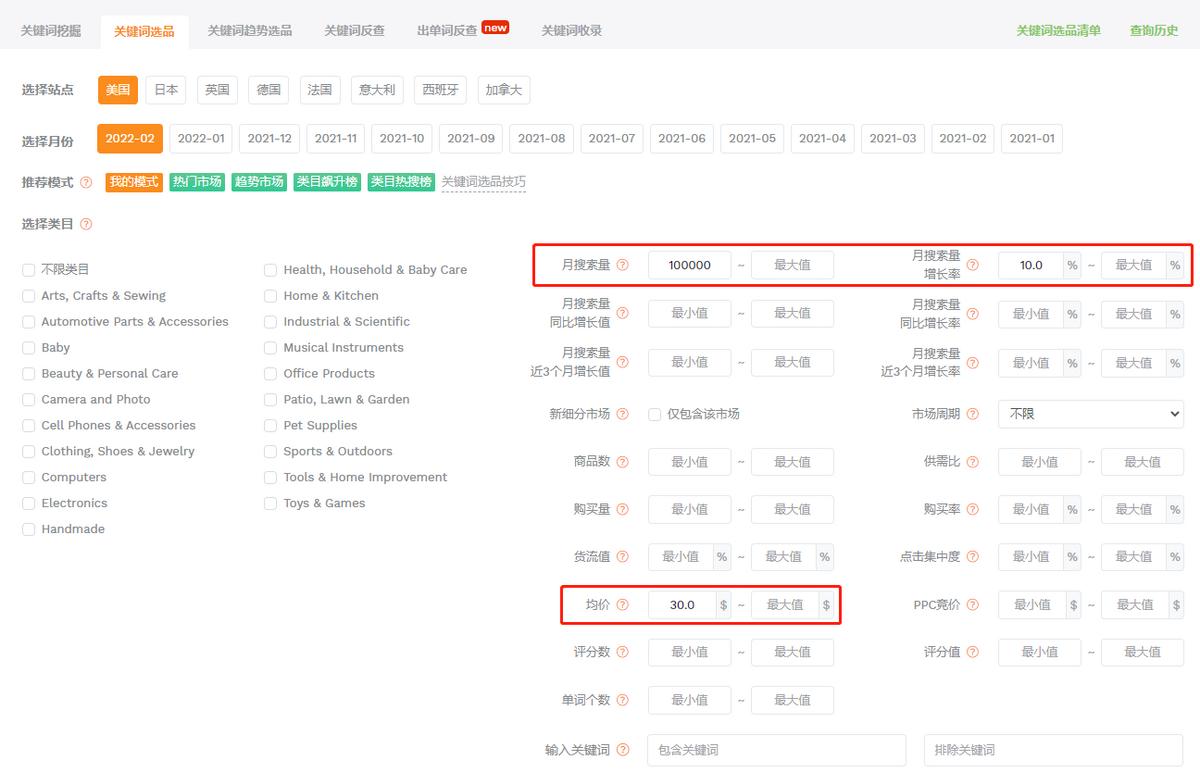
Task: Click the help icon beside 均价
Action: coord(624,604)
